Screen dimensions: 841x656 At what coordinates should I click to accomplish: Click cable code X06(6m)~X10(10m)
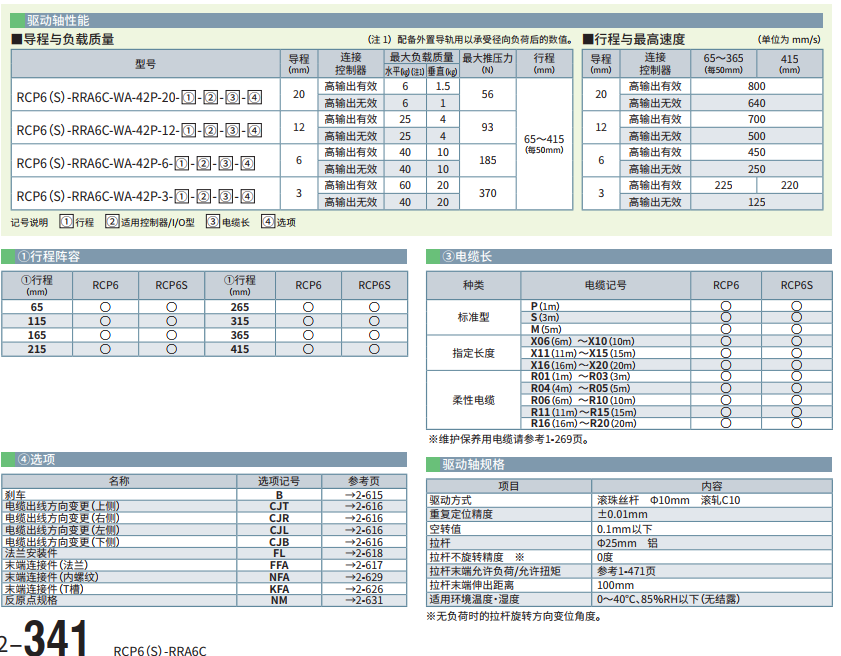click(582, 341)
